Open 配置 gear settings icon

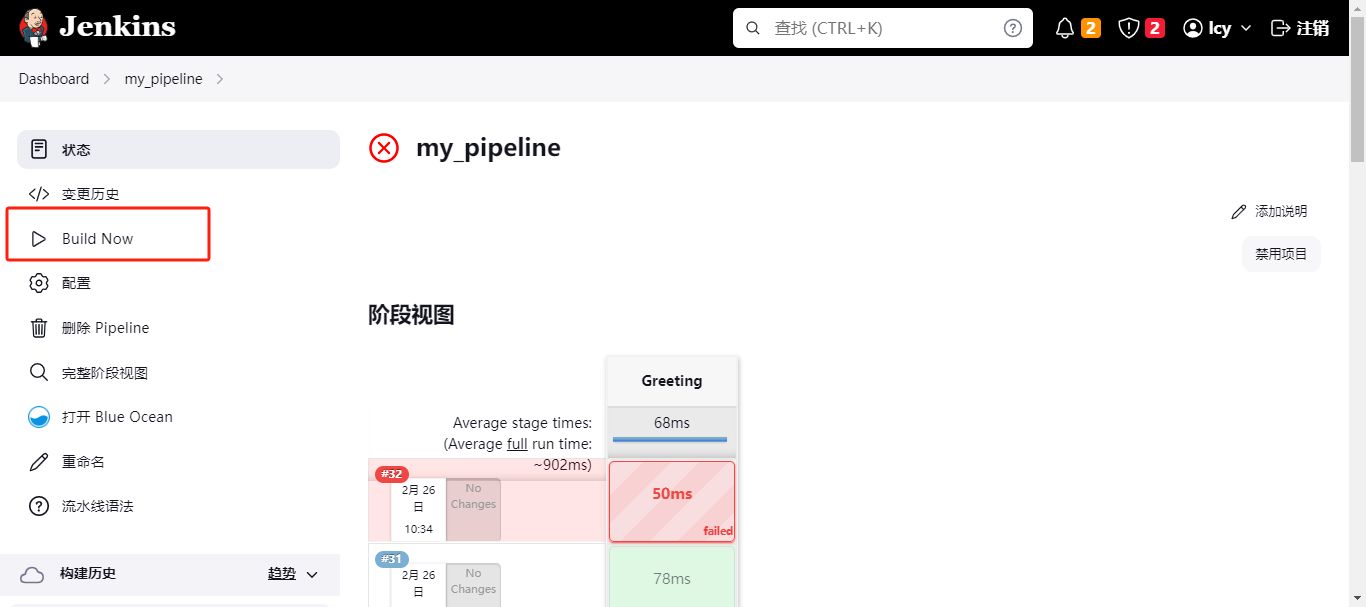(x=39, y=283)
